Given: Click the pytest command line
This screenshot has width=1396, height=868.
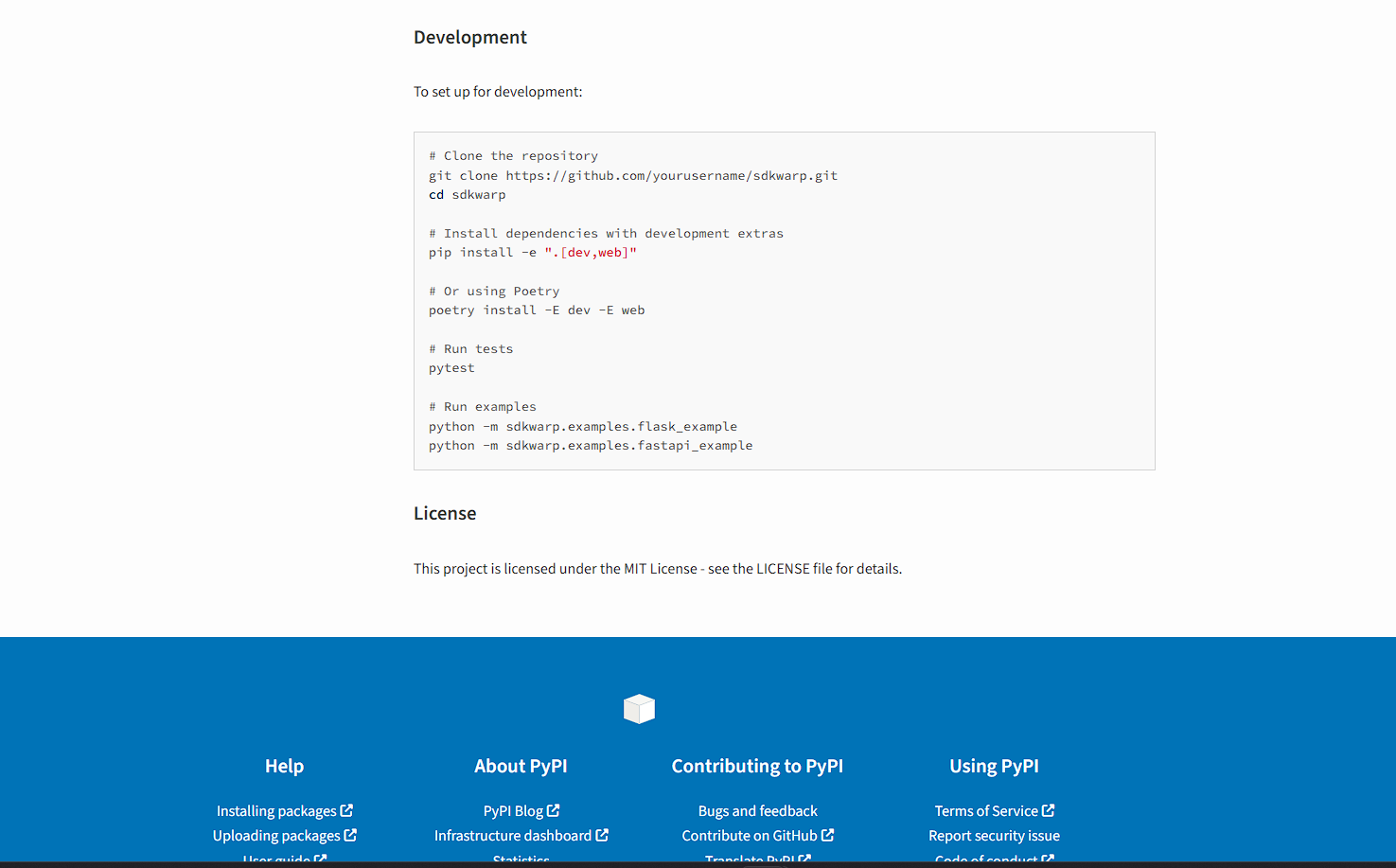Looking at the screenshot, I should (452, 368).
